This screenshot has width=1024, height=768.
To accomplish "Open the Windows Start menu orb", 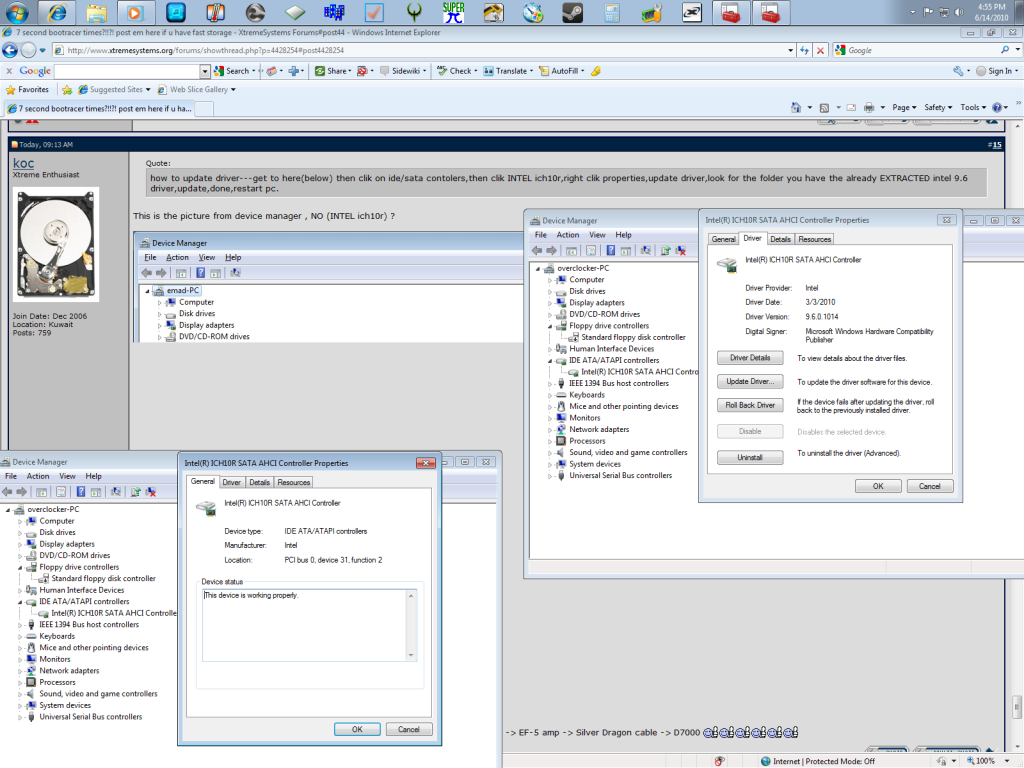I will point(17,12).
